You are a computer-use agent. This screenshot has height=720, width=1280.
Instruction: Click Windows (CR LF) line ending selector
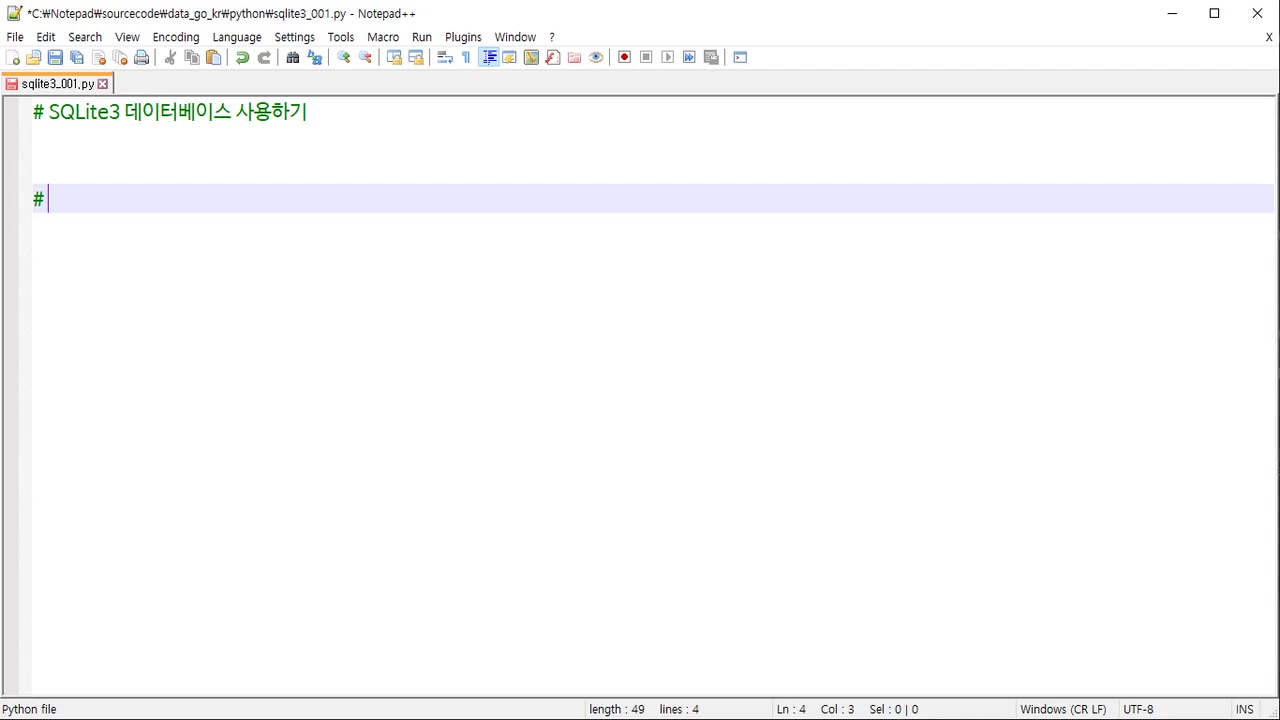click(1063, 709)
